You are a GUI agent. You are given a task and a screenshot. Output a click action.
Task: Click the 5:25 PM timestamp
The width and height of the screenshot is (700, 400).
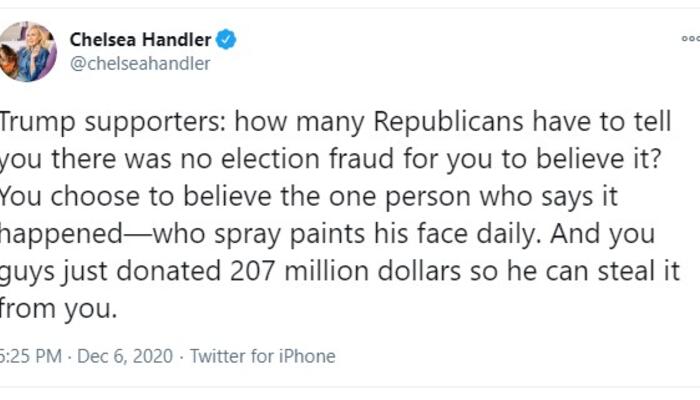(x=31, y=356)
